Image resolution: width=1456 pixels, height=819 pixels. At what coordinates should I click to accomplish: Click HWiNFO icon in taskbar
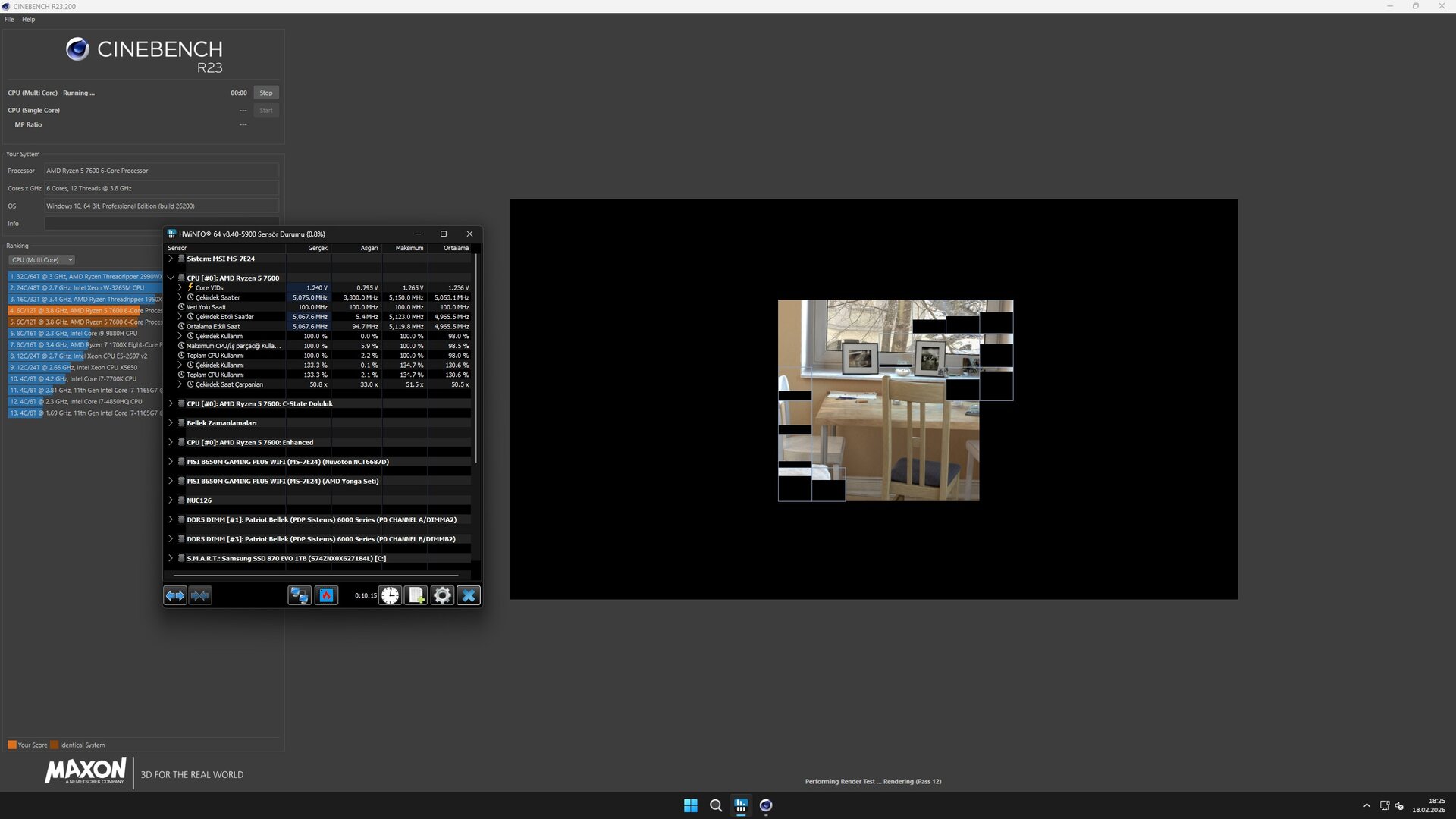click(x=741, y=805)
